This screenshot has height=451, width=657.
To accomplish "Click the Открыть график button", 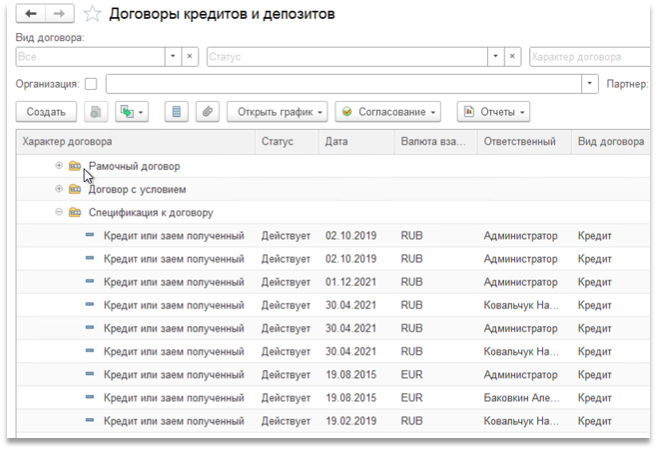I will pos(277,112).
